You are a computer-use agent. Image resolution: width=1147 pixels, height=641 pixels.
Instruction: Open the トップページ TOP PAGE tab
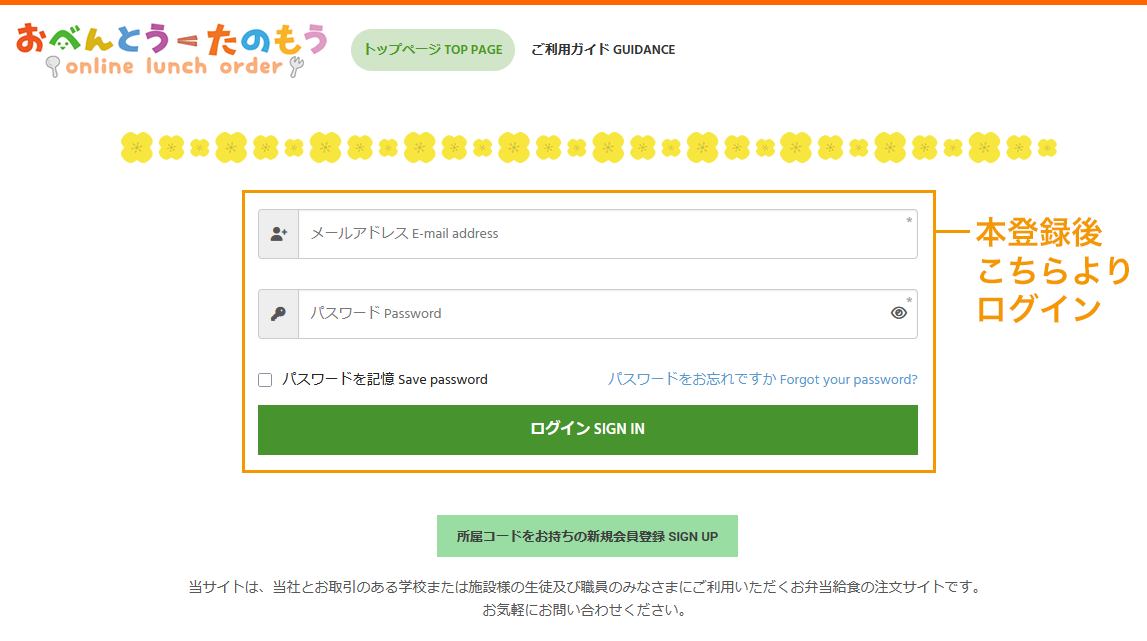(x=432, y=50)
